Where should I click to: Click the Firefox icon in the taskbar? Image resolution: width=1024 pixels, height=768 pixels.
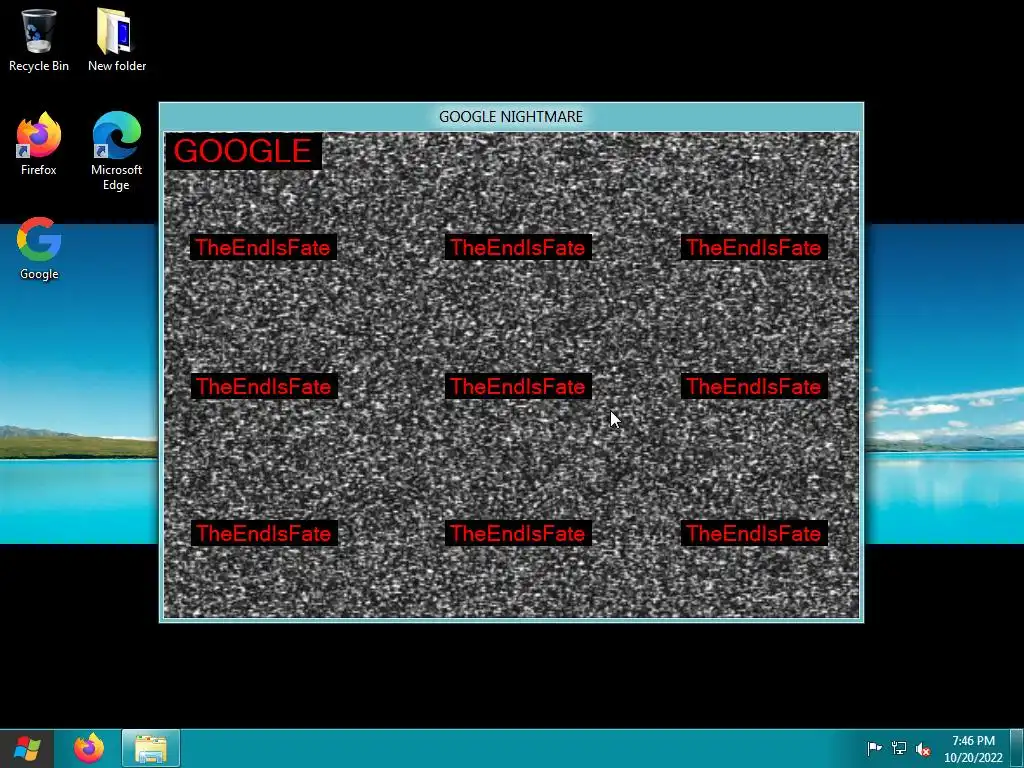(89, 749)
